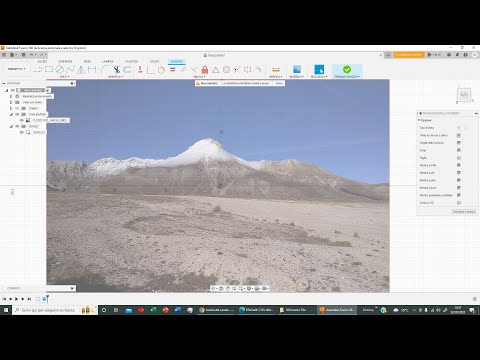
Task: Apply the Concentric constraint
Action: [226, 69]
